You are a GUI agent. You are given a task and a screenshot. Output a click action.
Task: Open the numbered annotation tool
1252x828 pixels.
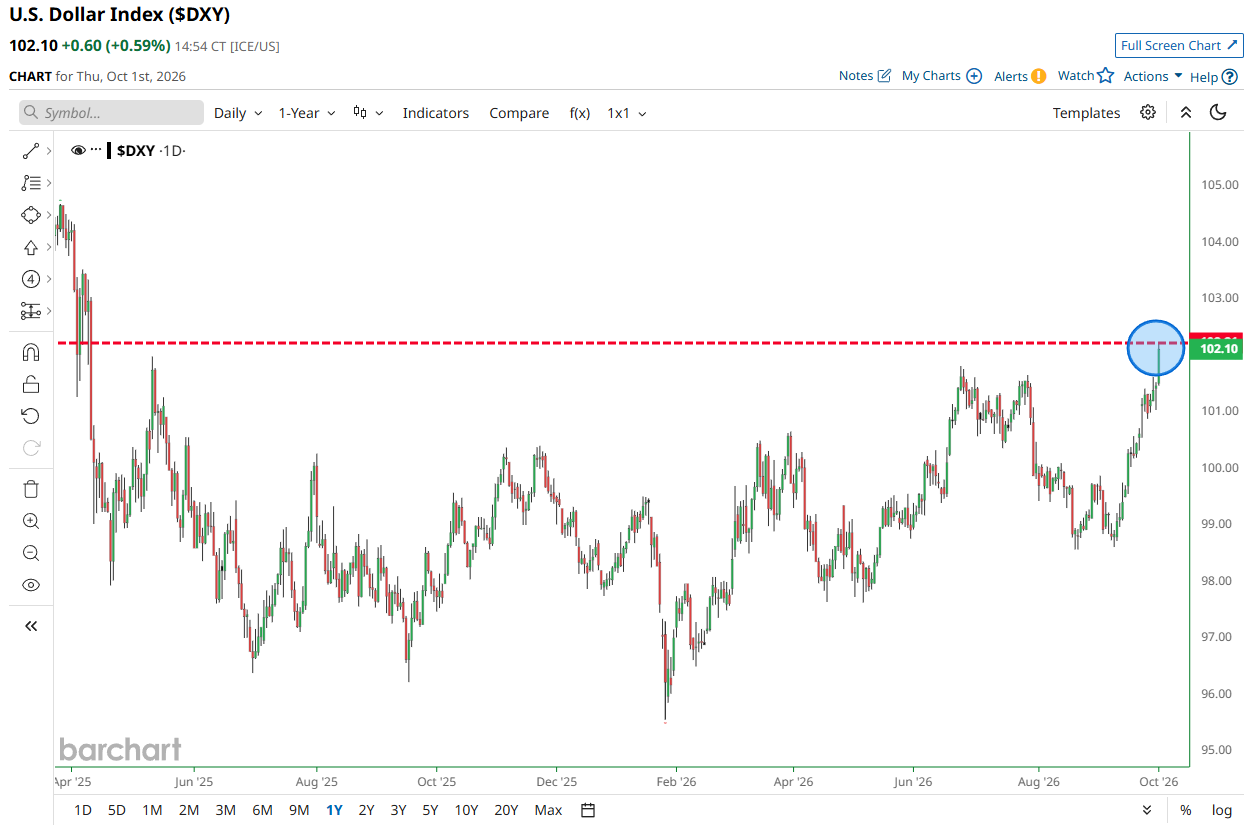(30, 279)
